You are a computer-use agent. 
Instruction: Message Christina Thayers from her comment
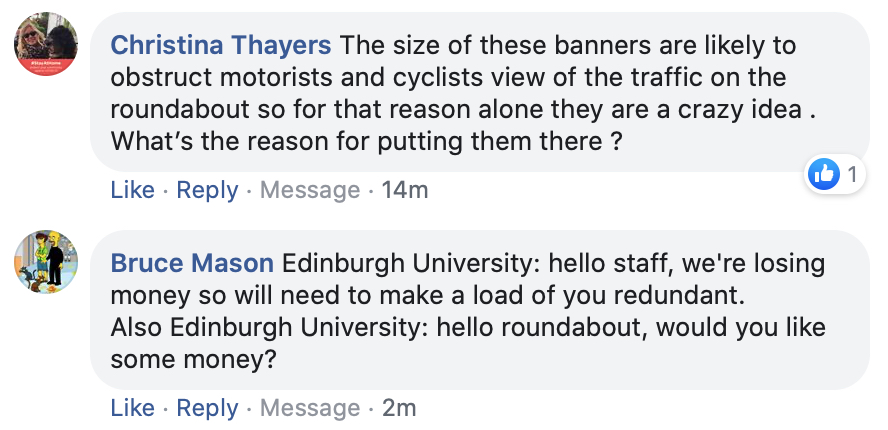(310, 190)
